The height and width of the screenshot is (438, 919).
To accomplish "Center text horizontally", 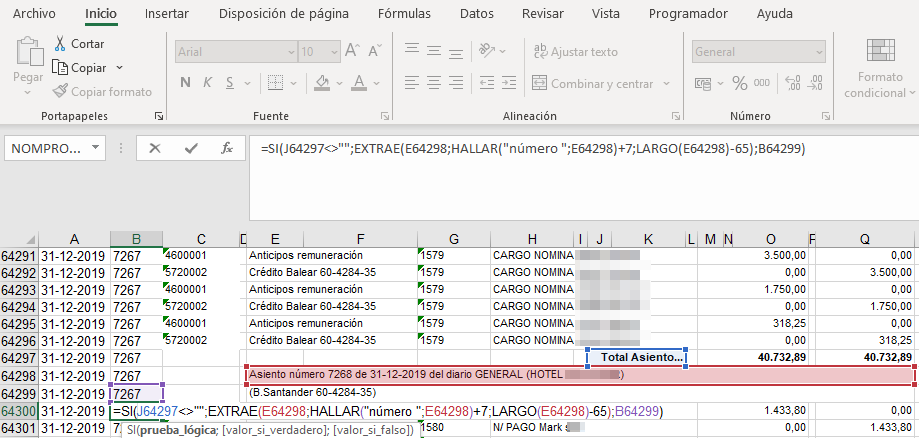I will [x=434, y=83].
